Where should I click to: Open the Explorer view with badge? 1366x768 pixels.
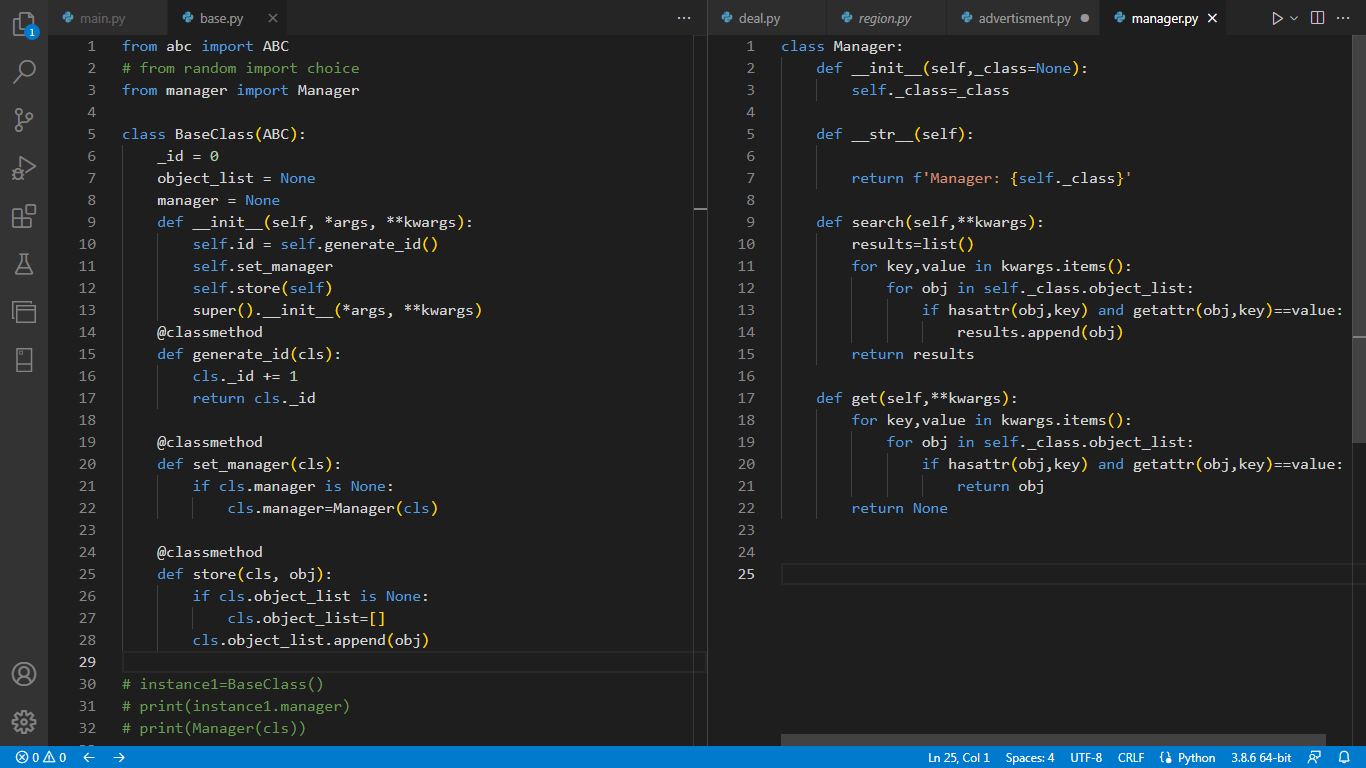24,24
